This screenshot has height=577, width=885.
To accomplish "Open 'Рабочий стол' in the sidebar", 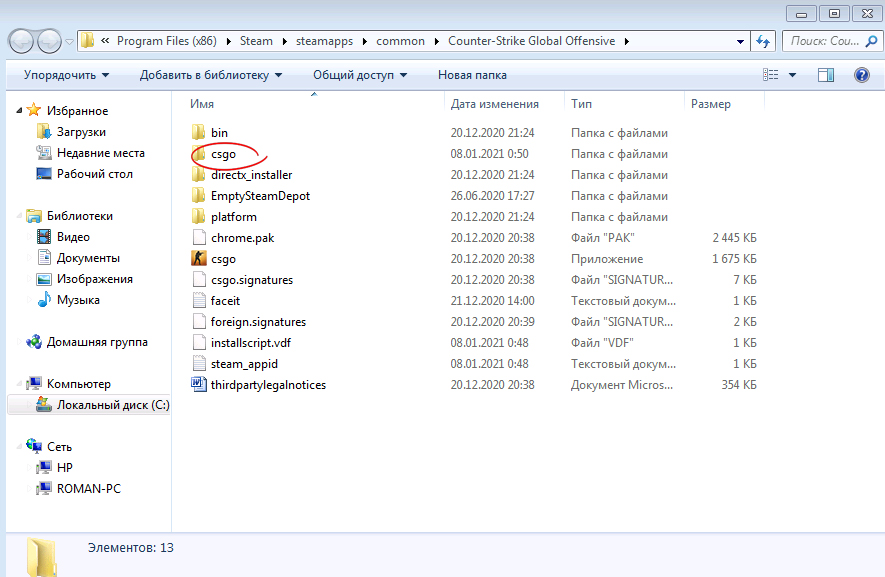I will tap(95, 174).
